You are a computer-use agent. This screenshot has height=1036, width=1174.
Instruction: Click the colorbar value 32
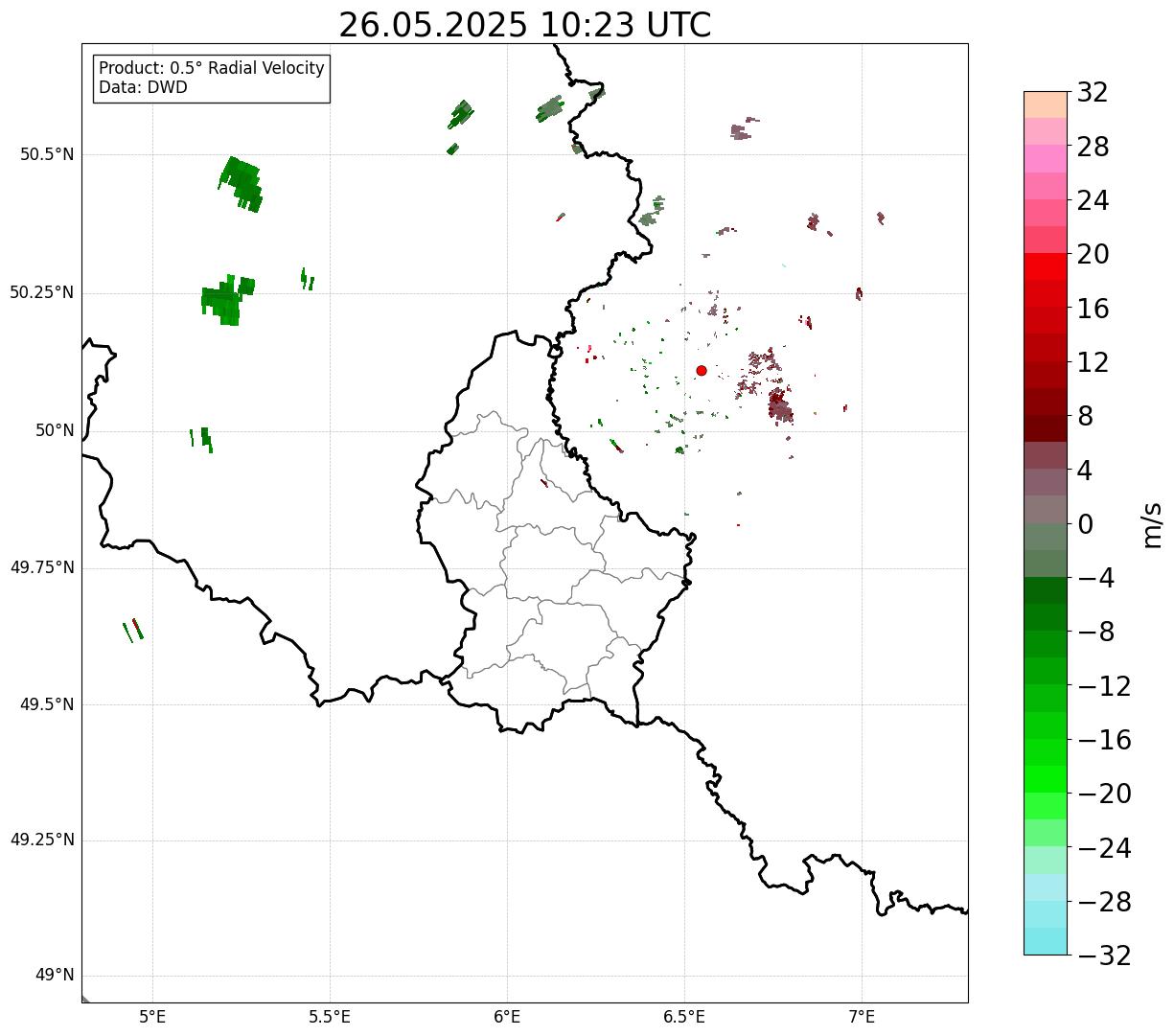1093,93
